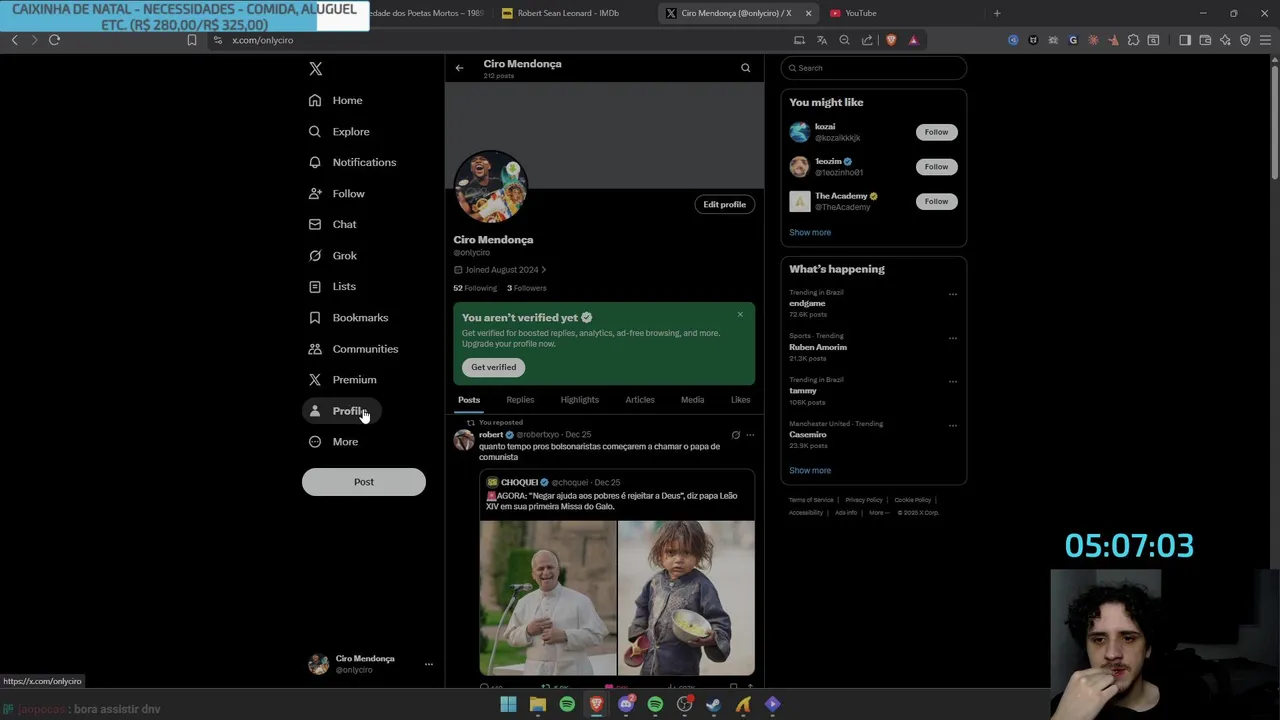Image resolution: width=1280 pixels, height=720 pixels.
Task: Click Show more under What's happening
Action: [x=810, y=470]
